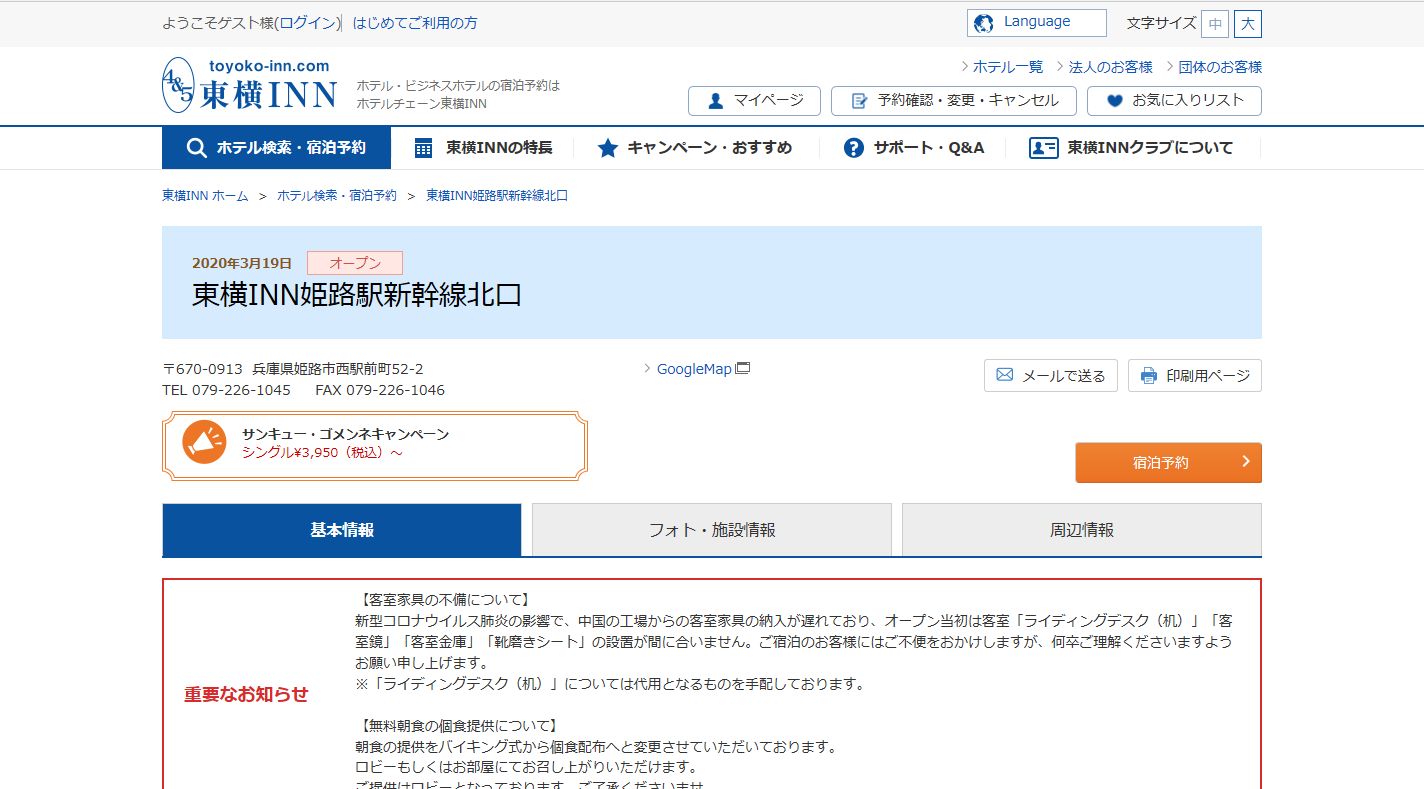Viewport: 1424px width, 789px height.
Task: Open サポート・Q&A menu
Action: point(914,148)
